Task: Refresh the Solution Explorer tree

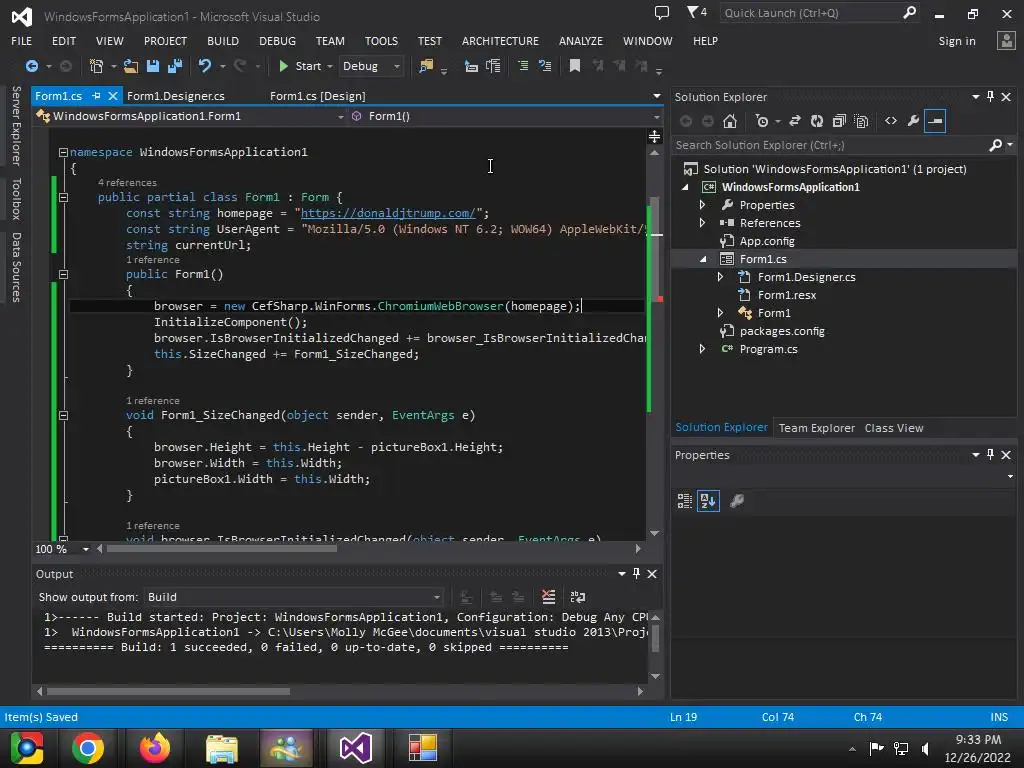Action: tap(817, 121)
